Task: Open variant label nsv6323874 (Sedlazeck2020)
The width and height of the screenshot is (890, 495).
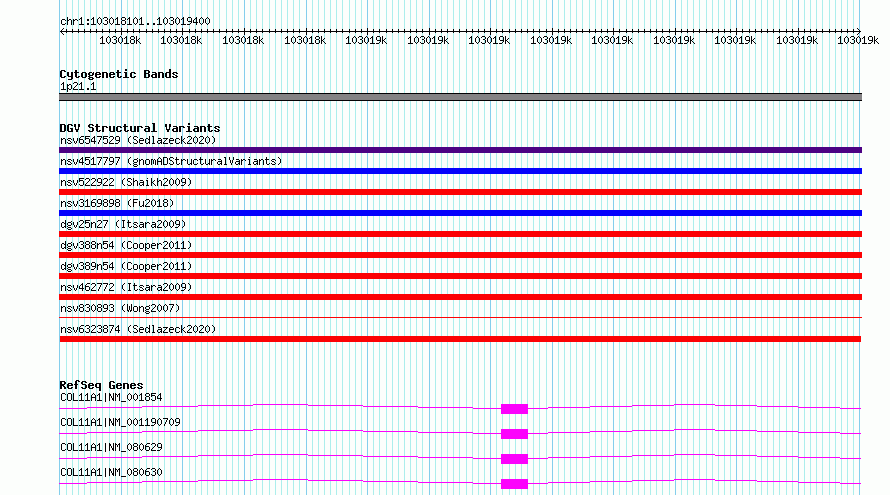Action: pyautogui.click(x=138, y=329)
